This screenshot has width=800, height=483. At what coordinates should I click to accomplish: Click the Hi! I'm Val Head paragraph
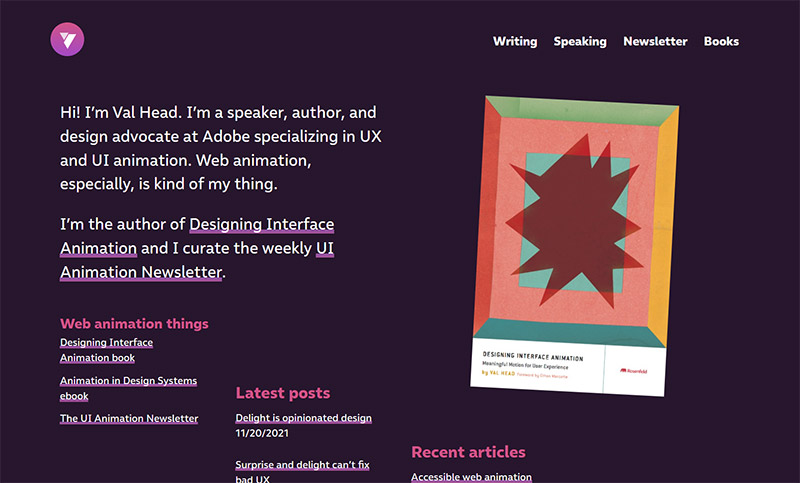pos(220,148)
